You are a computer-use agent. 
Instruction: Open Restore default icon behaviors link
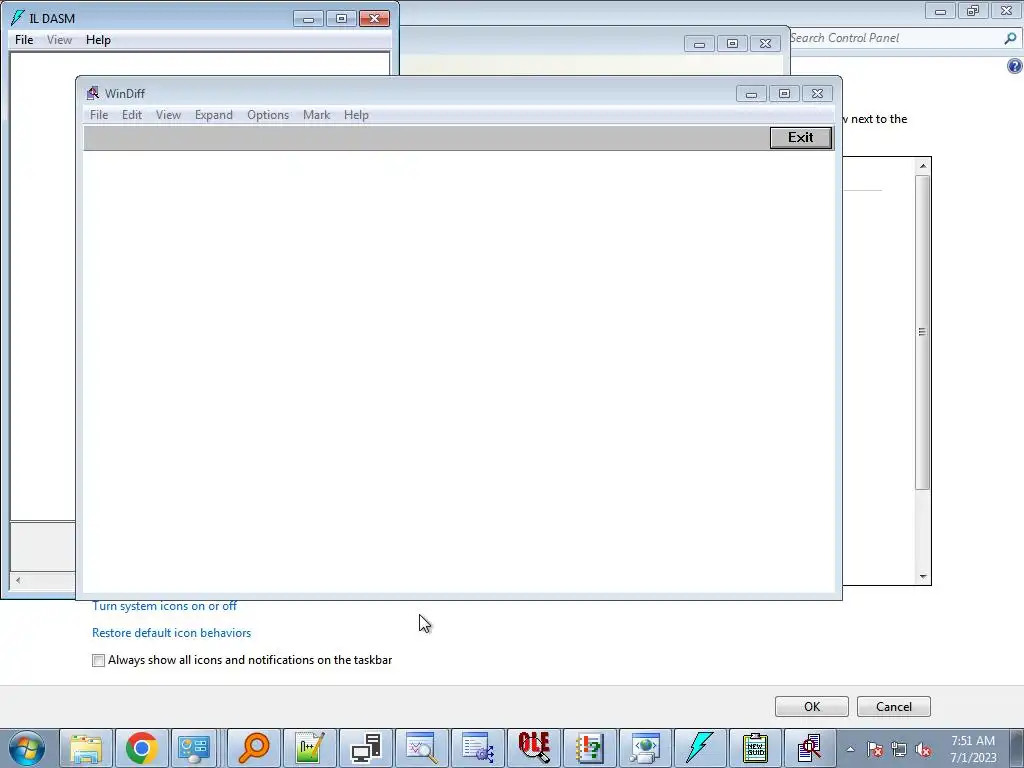click(x=172, y=633)
